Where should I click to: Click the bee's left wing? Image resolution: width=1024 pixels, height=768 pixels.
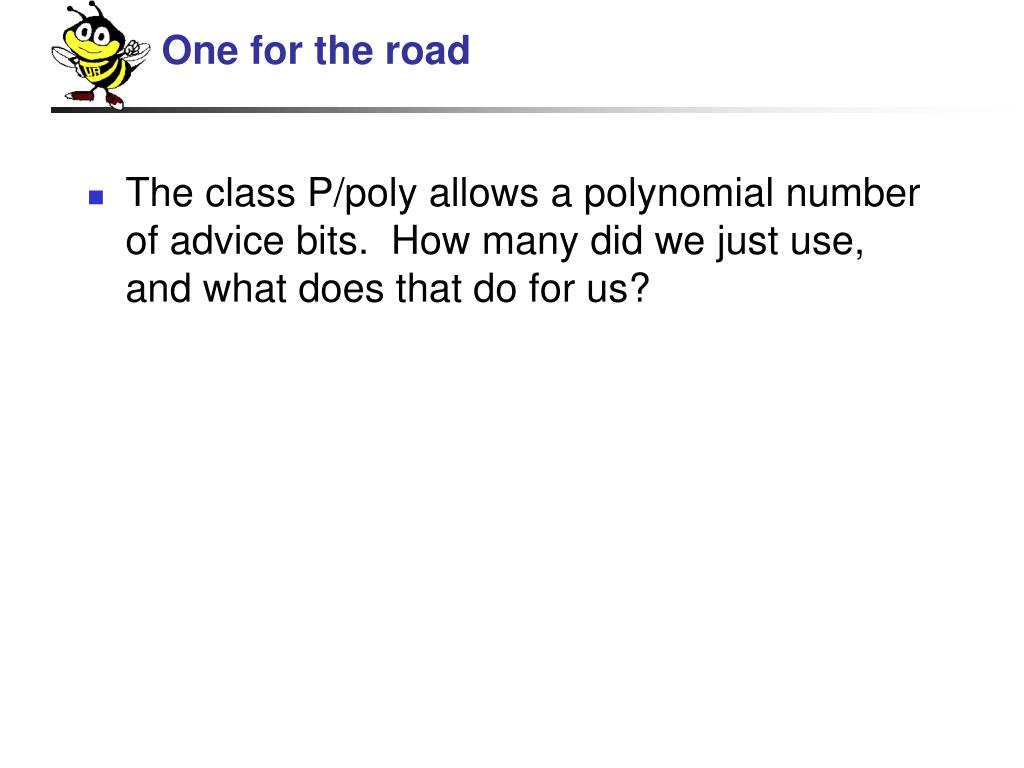pyautogui.click(x=64, y=56)
